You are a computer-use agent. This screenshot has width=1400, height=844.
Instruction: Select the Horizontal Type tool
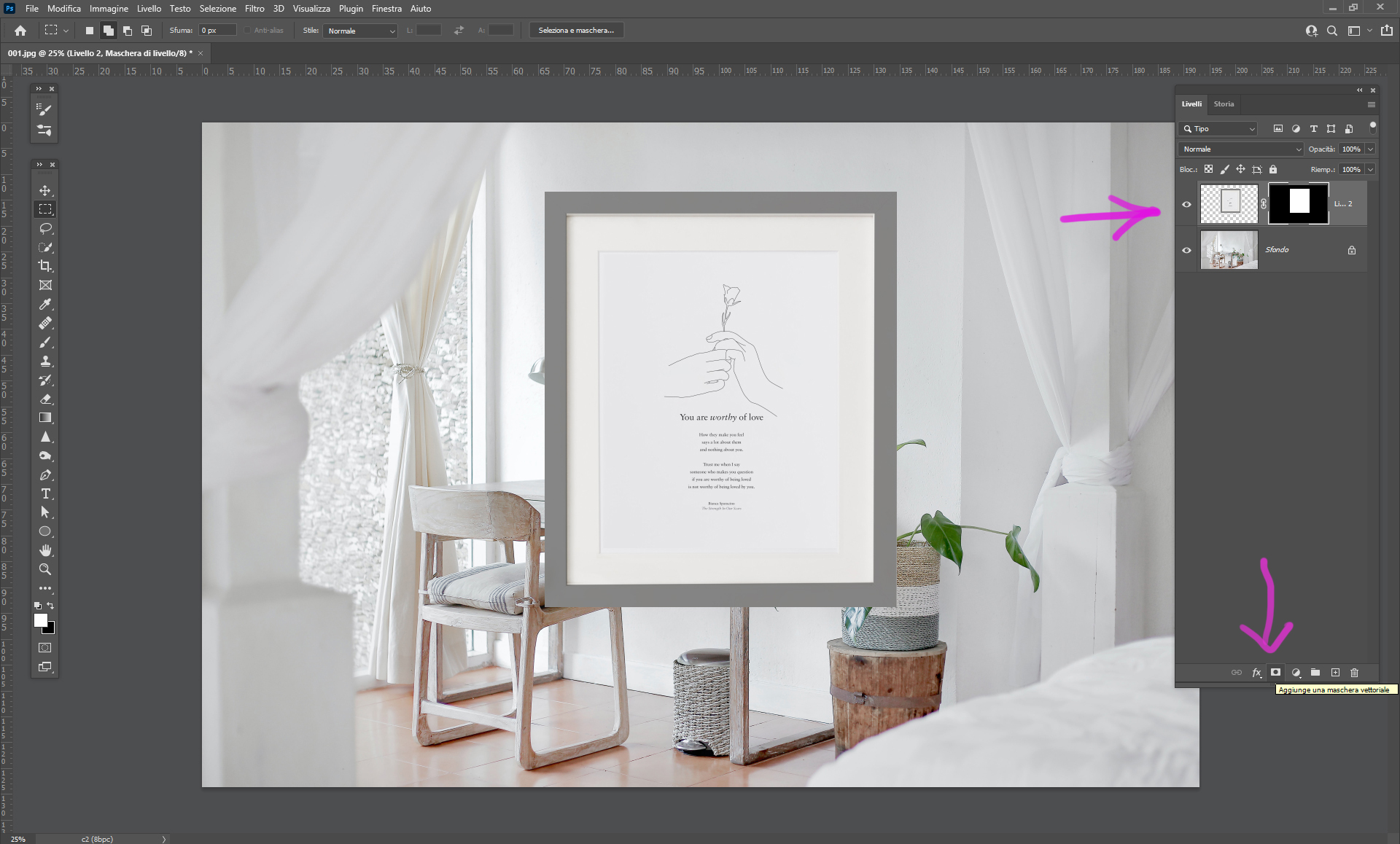tap(45, 493)
